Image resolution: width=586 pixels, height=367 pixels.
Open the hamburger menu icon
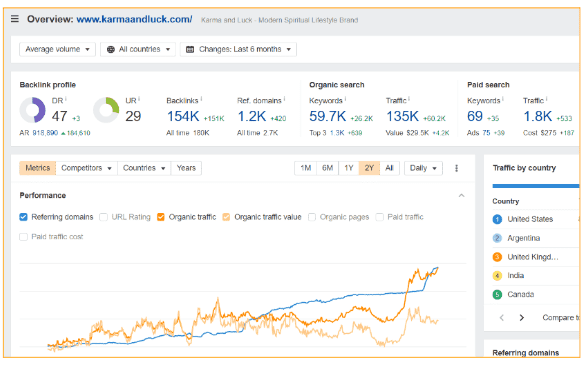15,19
